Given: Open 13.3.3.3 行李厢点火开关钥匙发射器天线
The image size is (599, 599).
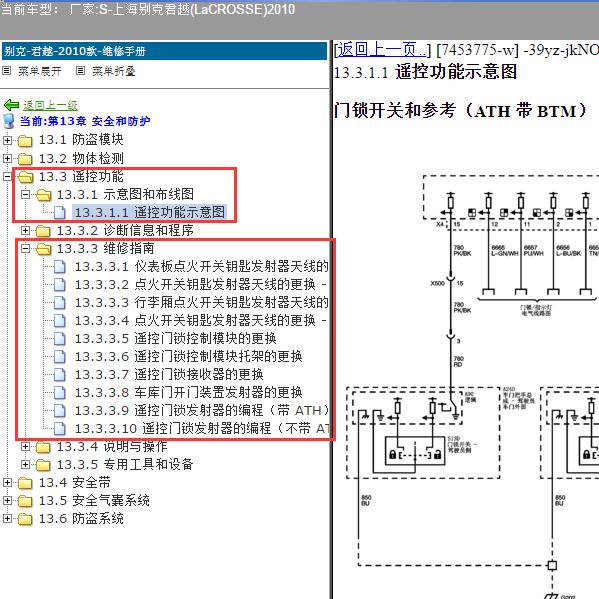Looking at the screenshot, I should (201, 303).
